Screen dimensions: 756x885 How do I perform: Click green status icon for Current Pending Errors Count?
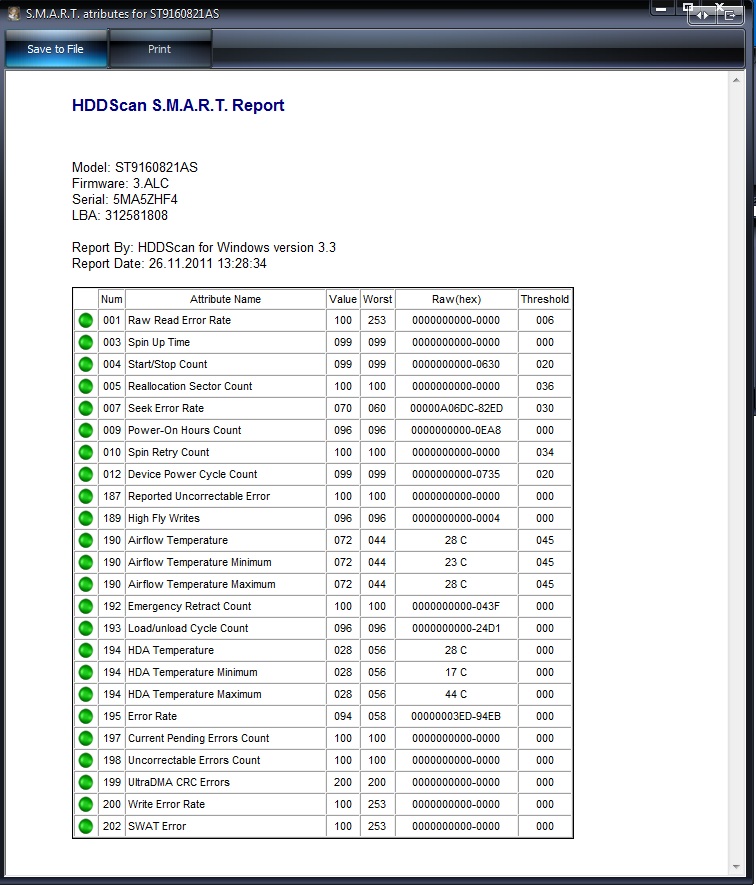coord(86,739)
